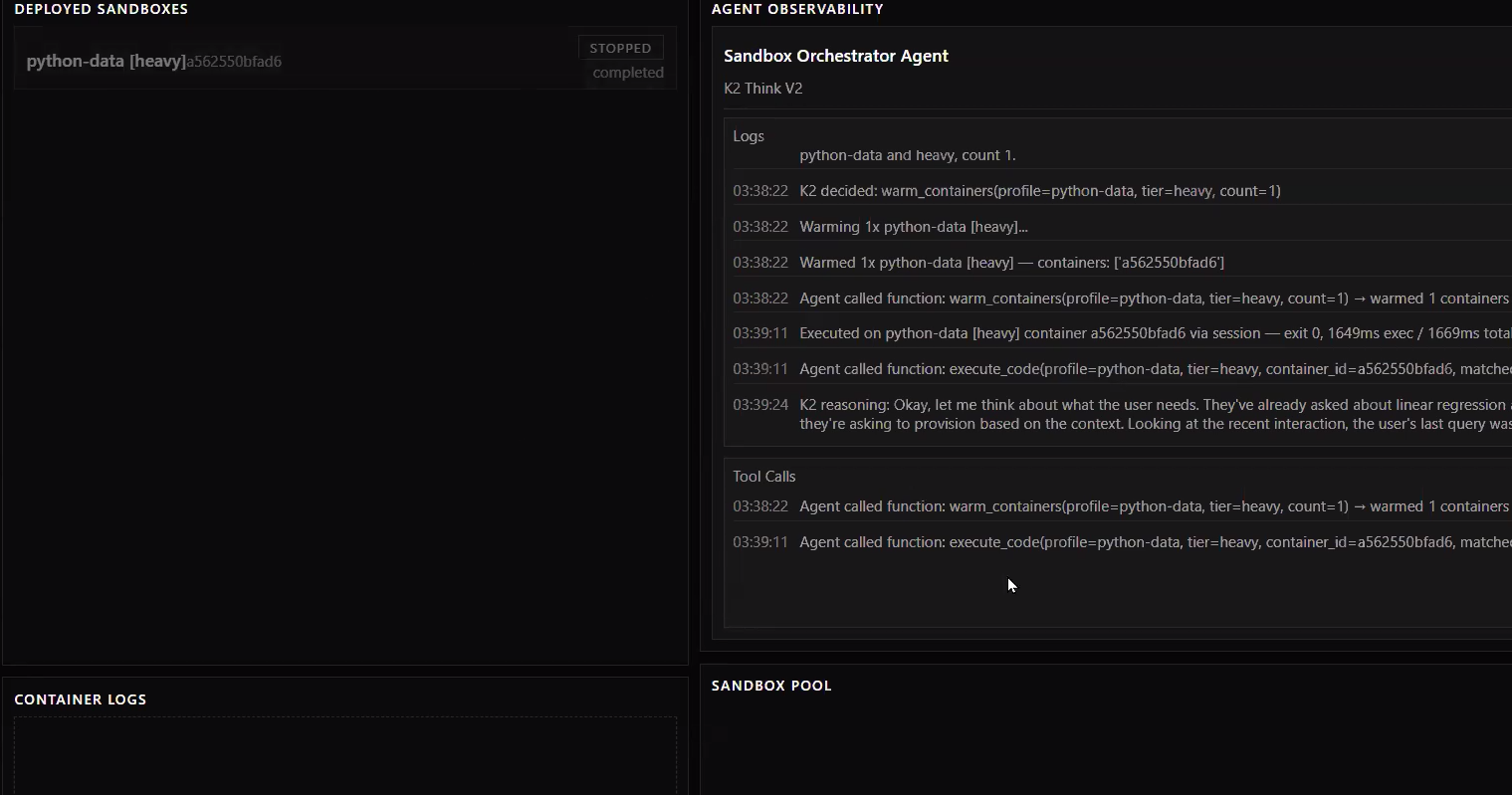1512x795 pixels.
Task: Click container ID a562550bfad6 in sandbox card
Action: [x=234, y=62]
